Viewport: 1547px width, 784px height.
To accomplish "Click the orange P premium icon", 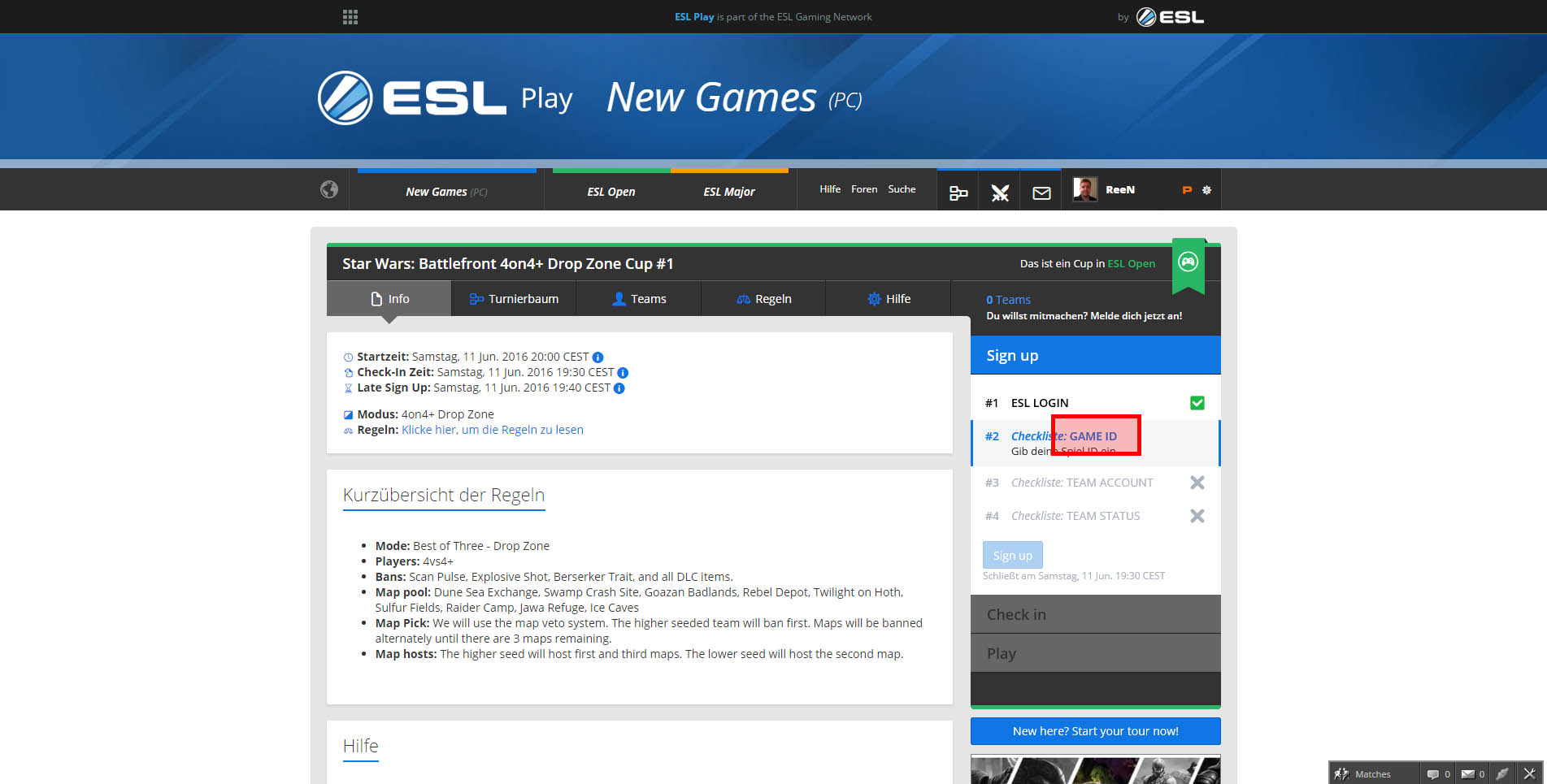I will (1187, 190).
